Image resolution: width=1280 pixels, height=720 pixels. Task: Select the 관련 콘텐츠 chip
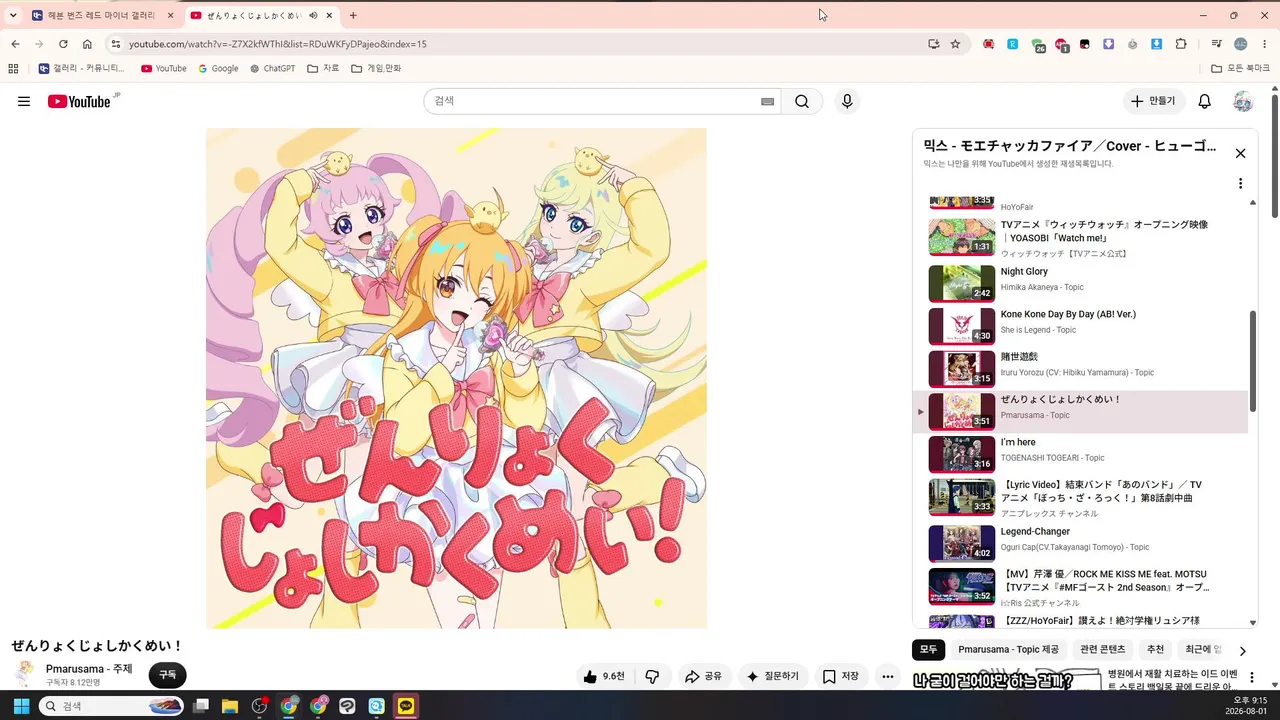(1102, 650)
